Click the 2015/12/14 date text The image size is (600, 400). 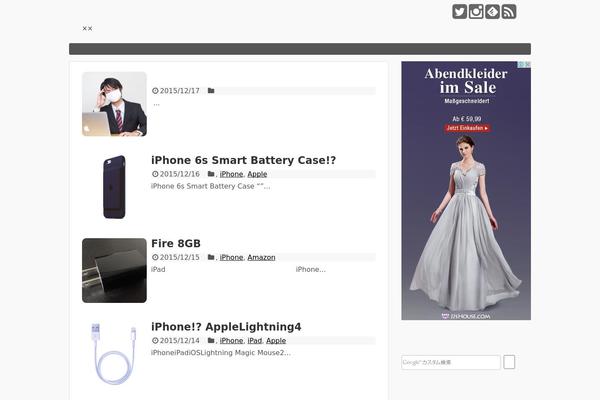pos(179,341)
